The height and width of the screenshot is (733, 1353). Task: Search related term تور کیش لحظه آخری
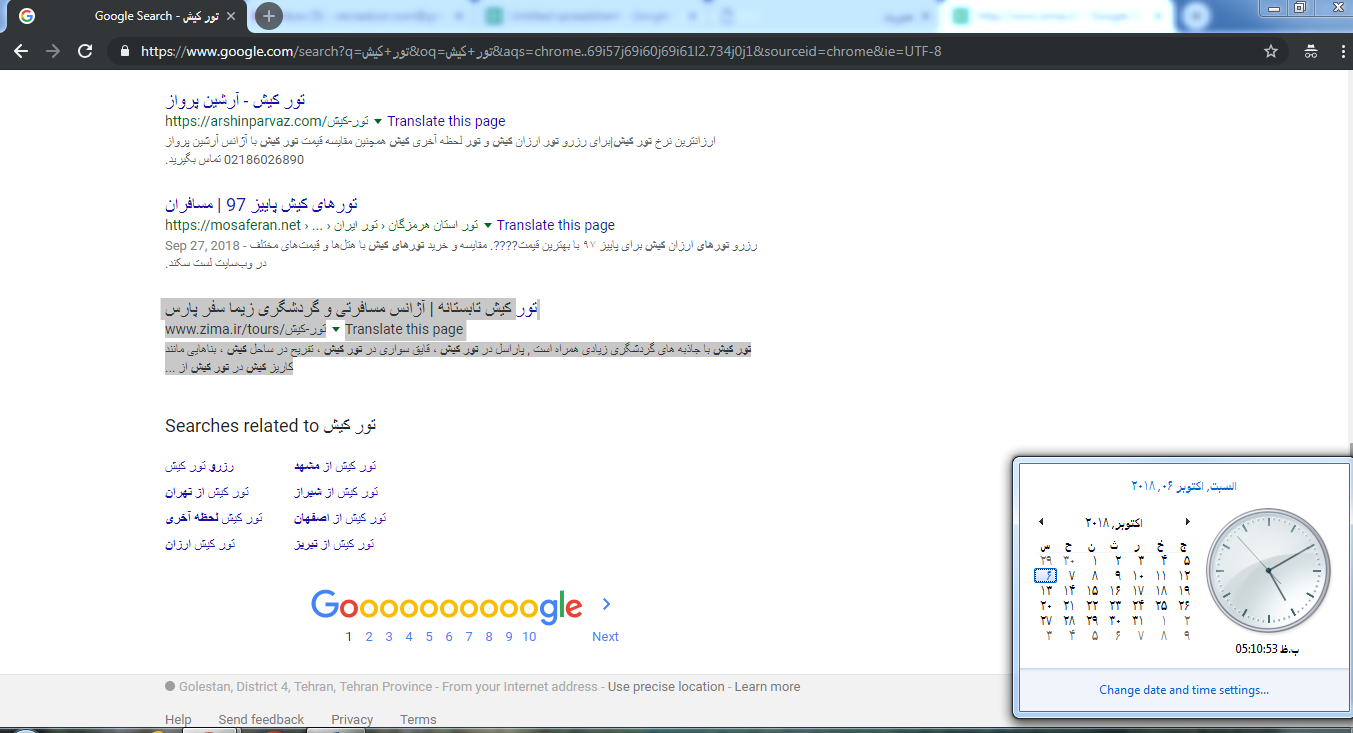click(x=214, y=518)
